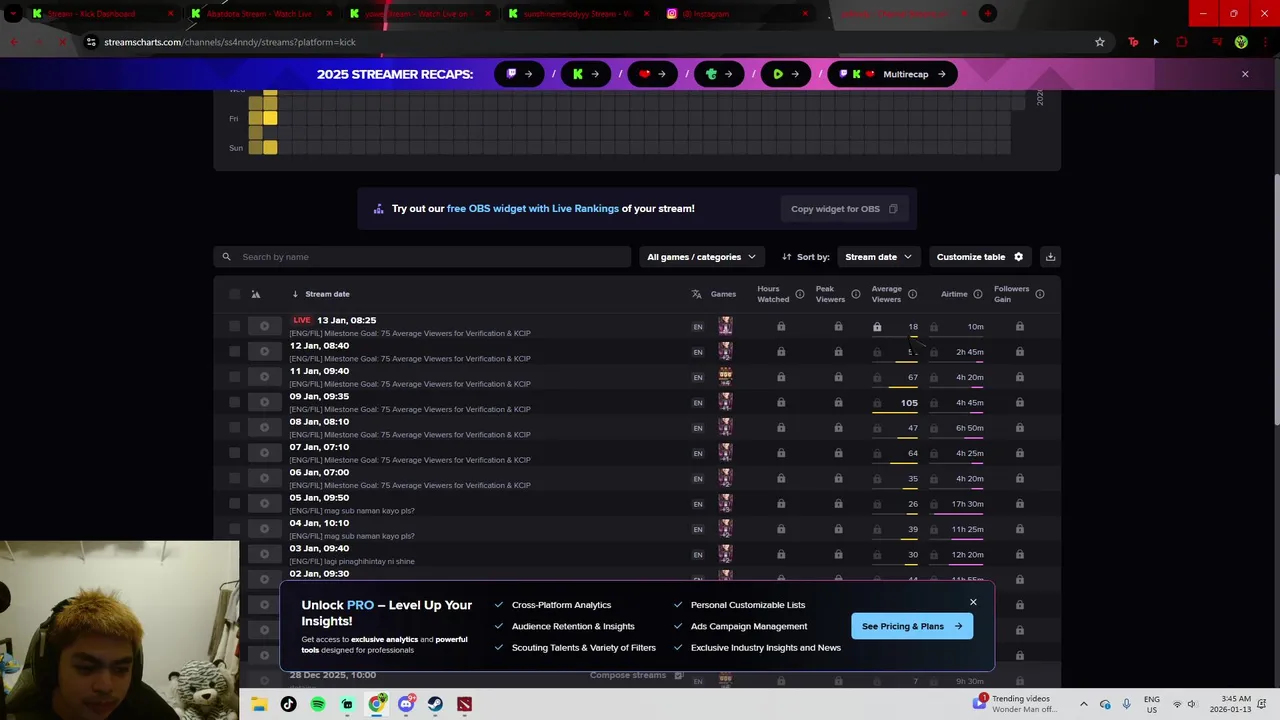Play the 04 Jan, 10:10 stream
The image size is (1280, 720).
point(264,529)
